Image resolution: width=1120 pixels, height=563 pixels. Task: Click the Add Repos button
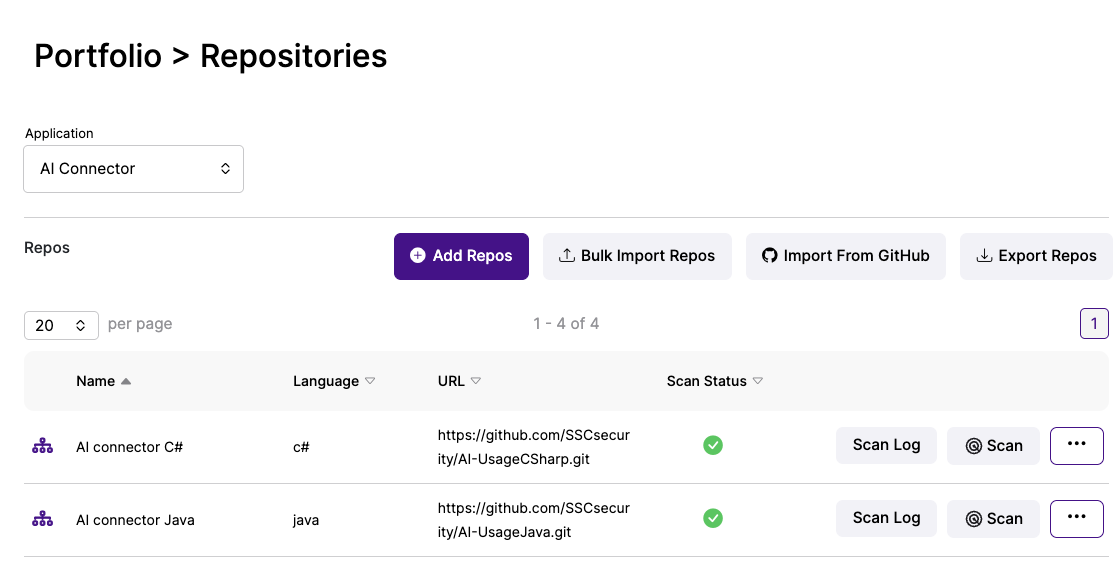pos(461,256)
